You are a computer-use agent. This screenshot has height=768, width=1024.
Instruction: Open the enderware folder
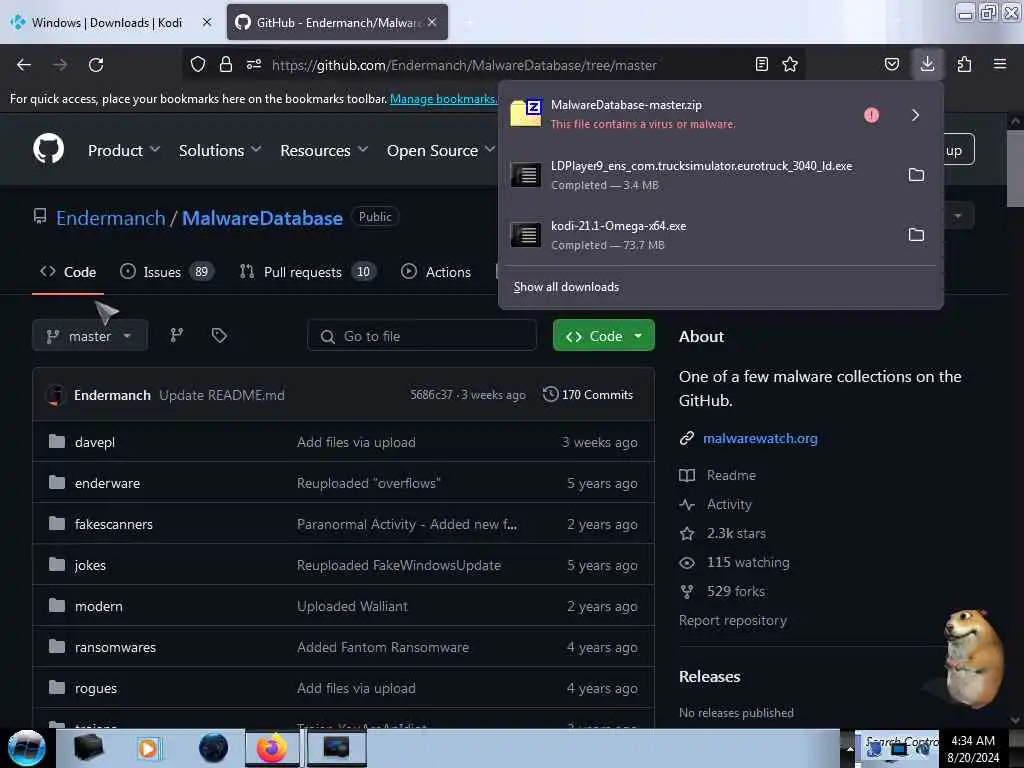(107, 483)
